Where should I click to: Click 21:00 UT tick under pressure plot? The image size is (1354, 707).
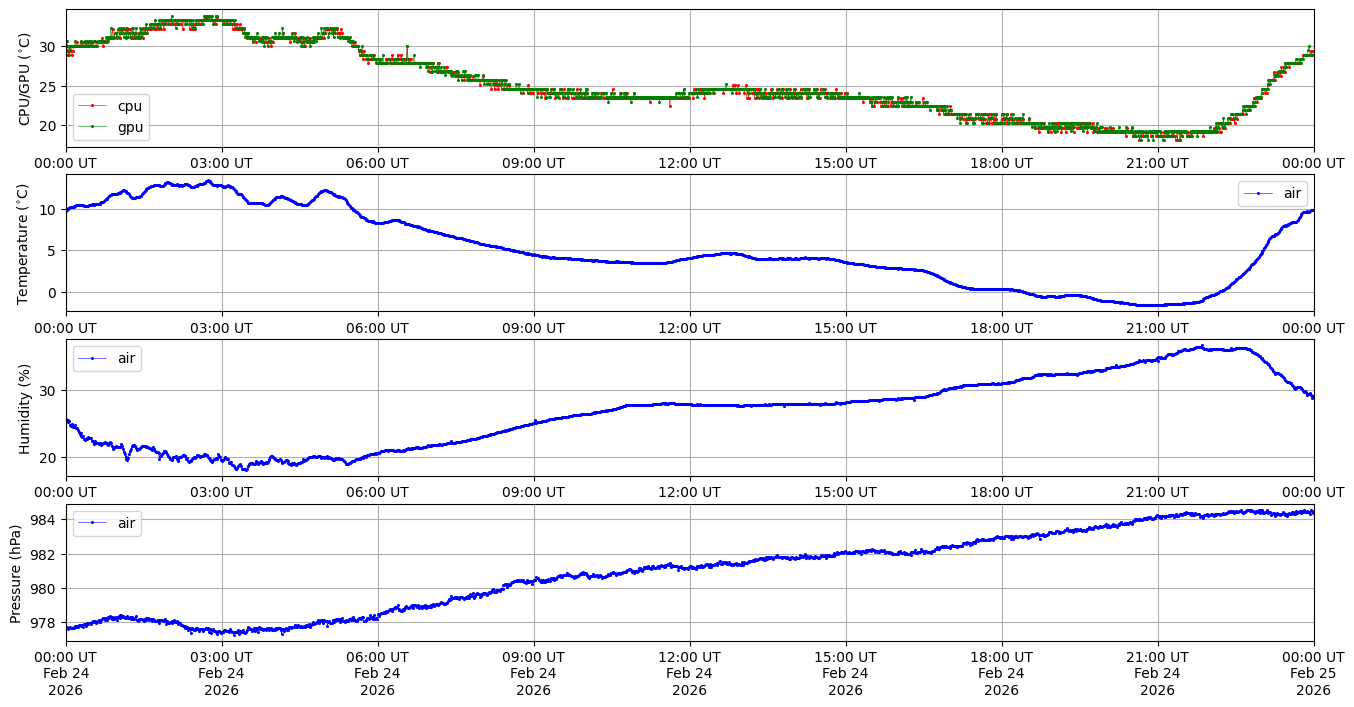click(x=1157, y=657)
